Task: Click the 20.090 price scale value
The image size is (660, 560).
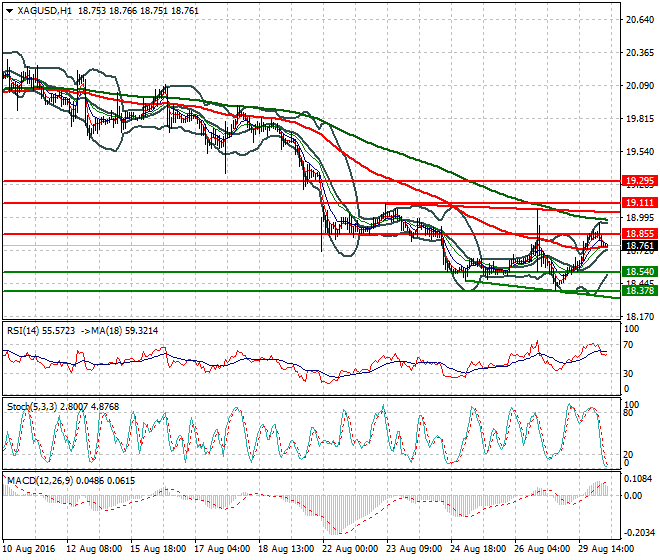Action: (x=640, y=86)
